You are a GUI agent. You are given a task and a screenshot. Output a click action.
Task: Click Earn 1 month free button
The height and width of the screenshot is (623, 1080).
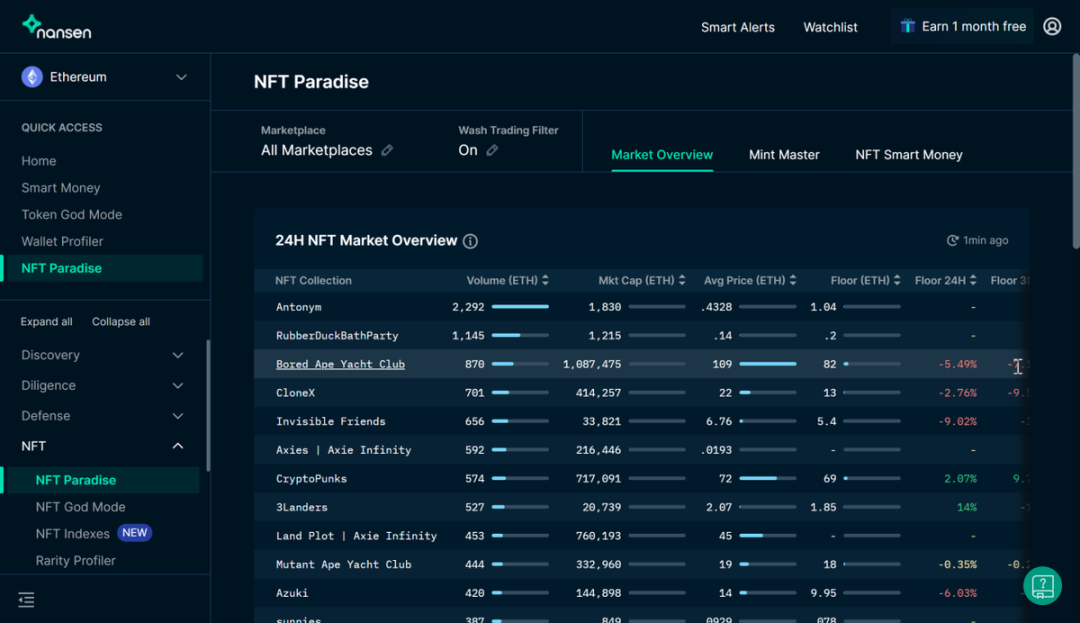point(962,26)
